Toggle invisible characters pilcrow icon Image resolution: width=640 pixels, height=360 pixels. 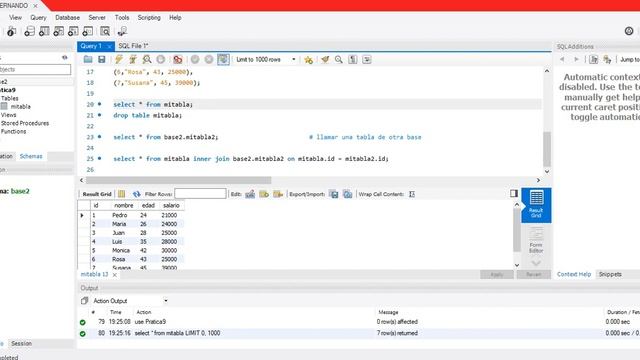click(353, 60)
